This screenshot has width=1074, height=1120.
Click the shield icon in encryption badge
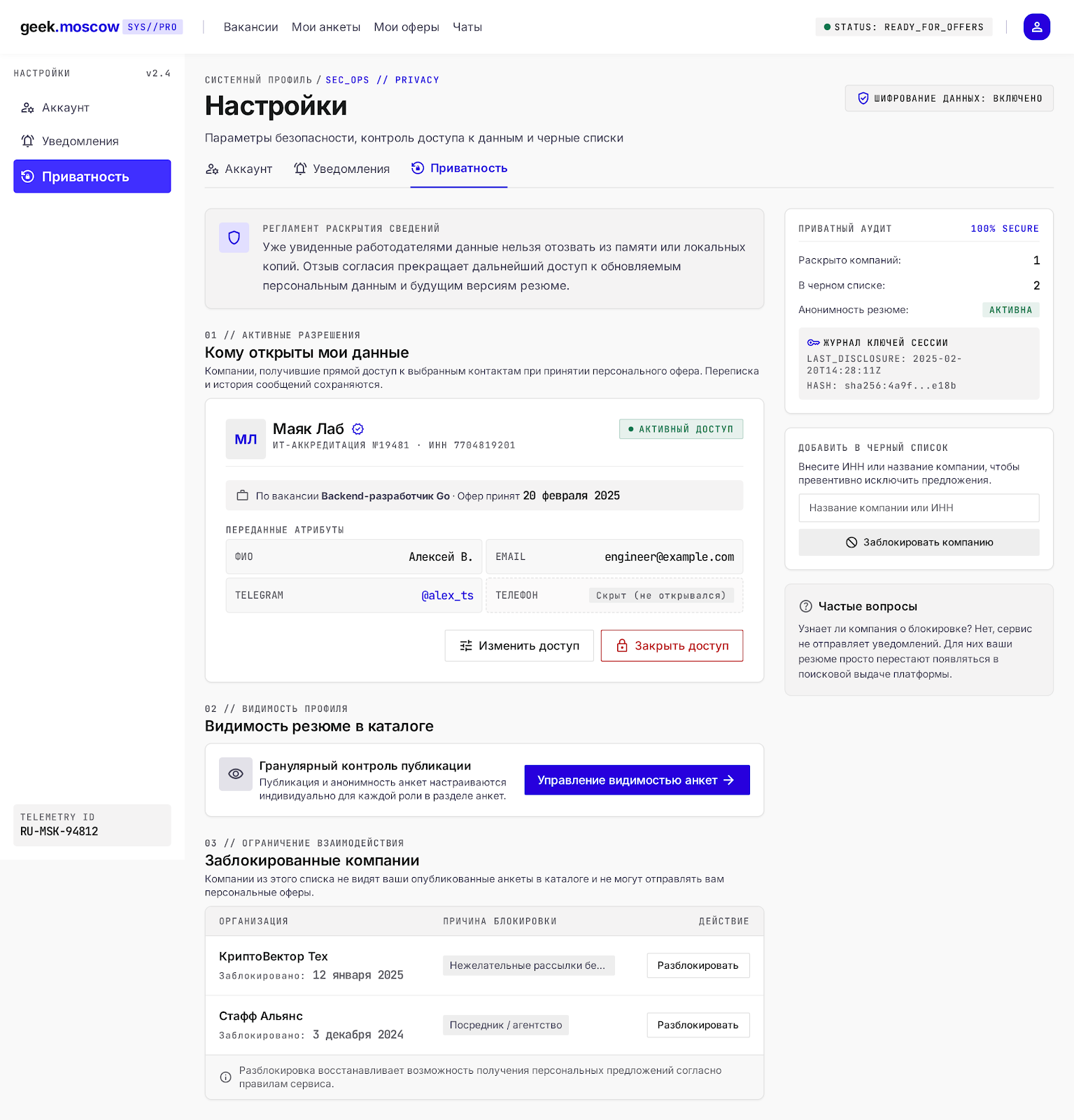(863, 99)
